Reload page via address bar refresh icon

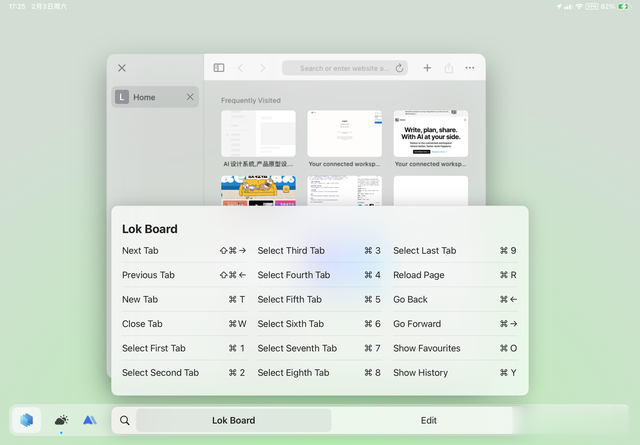point(399,68)
